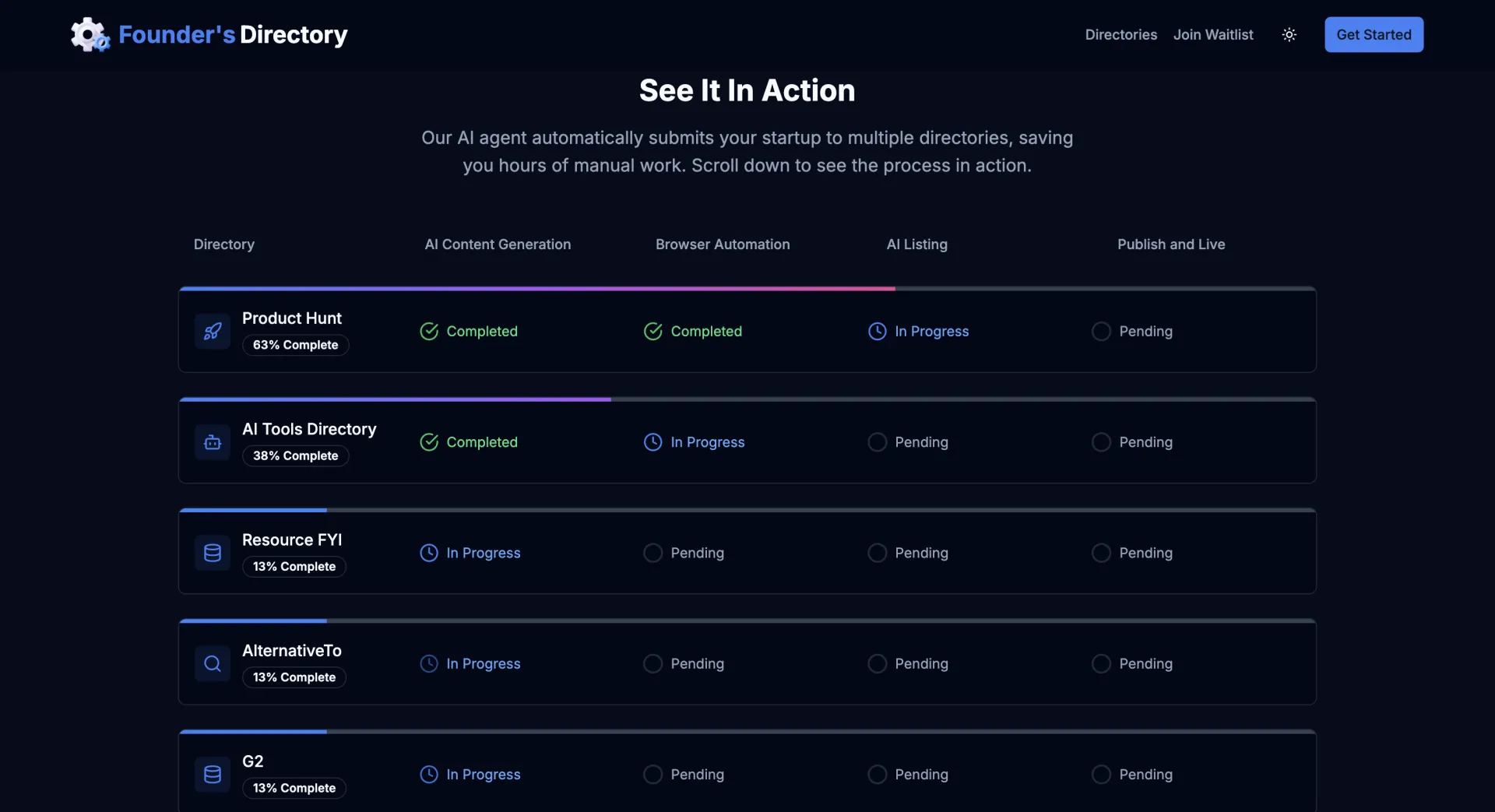Click the Founder's Directory gear logo
This screenshot has height=812, width=1495.
(90, 34)
